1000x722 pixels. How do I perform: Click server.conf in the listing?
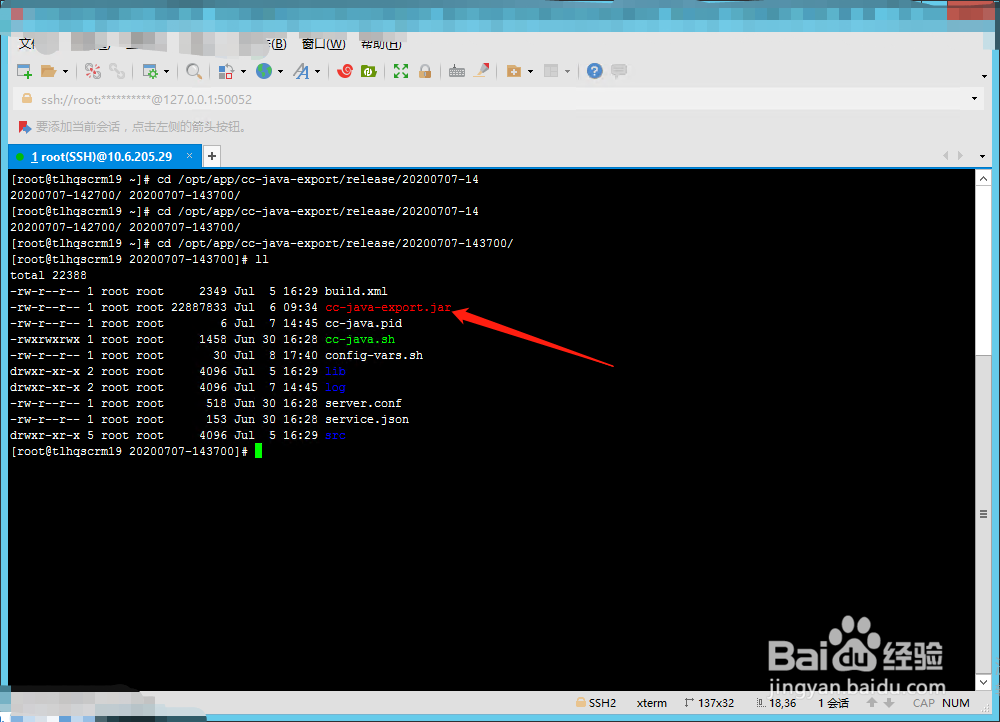[364, 403]
